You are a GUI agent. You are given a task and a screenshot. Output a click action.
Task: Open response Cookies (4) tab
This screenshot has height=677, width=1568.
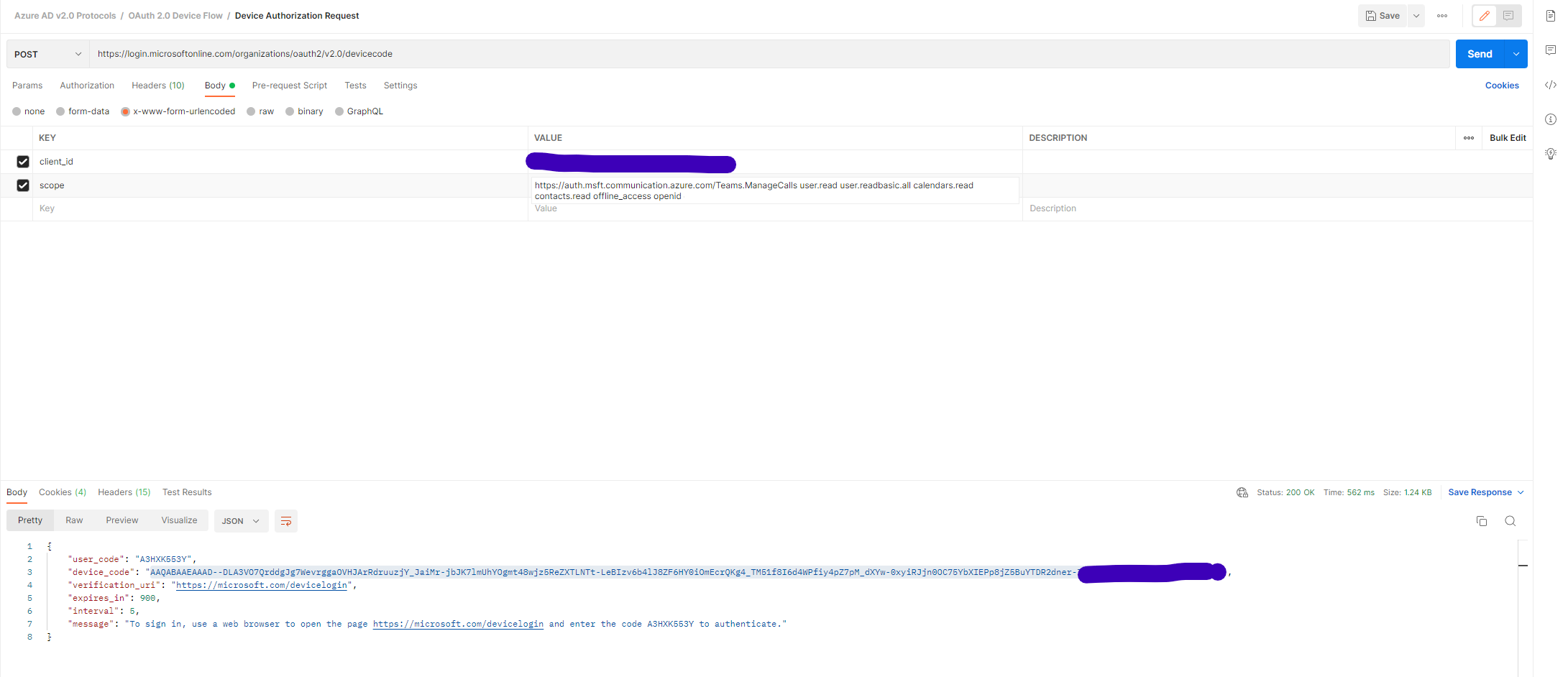point(63,492)
